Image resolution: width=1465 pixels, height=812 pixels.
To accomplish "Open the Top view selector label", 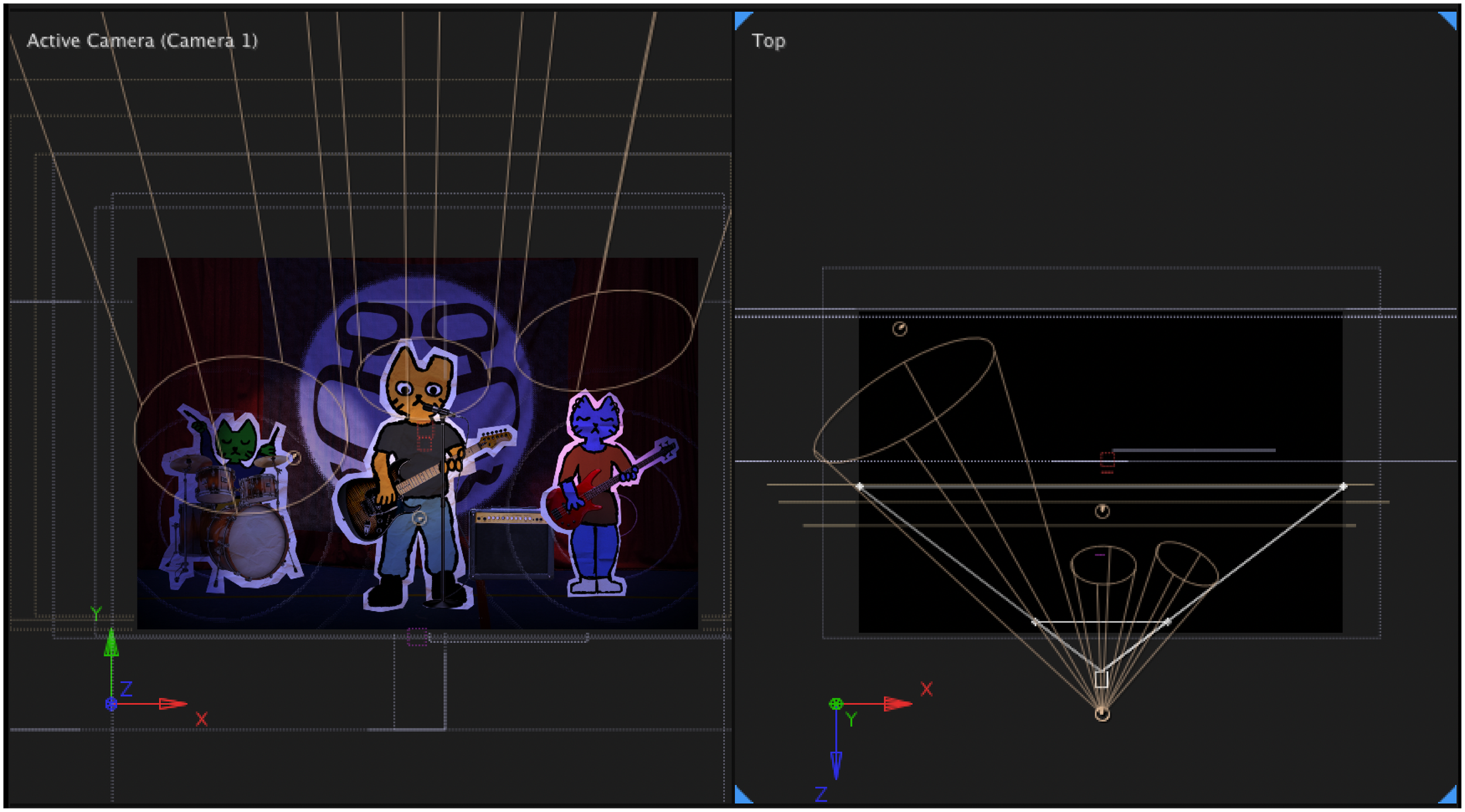I will click(768, 40).
